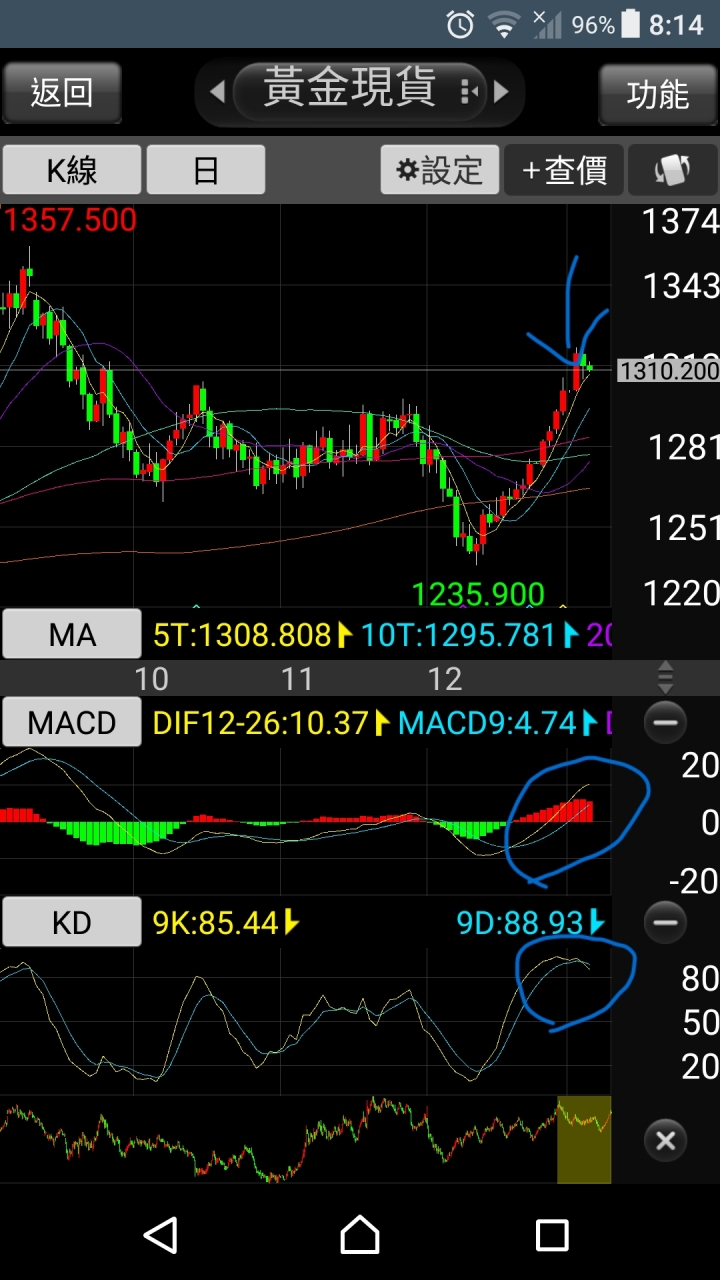Change the 日 period selector

(206, 170)
